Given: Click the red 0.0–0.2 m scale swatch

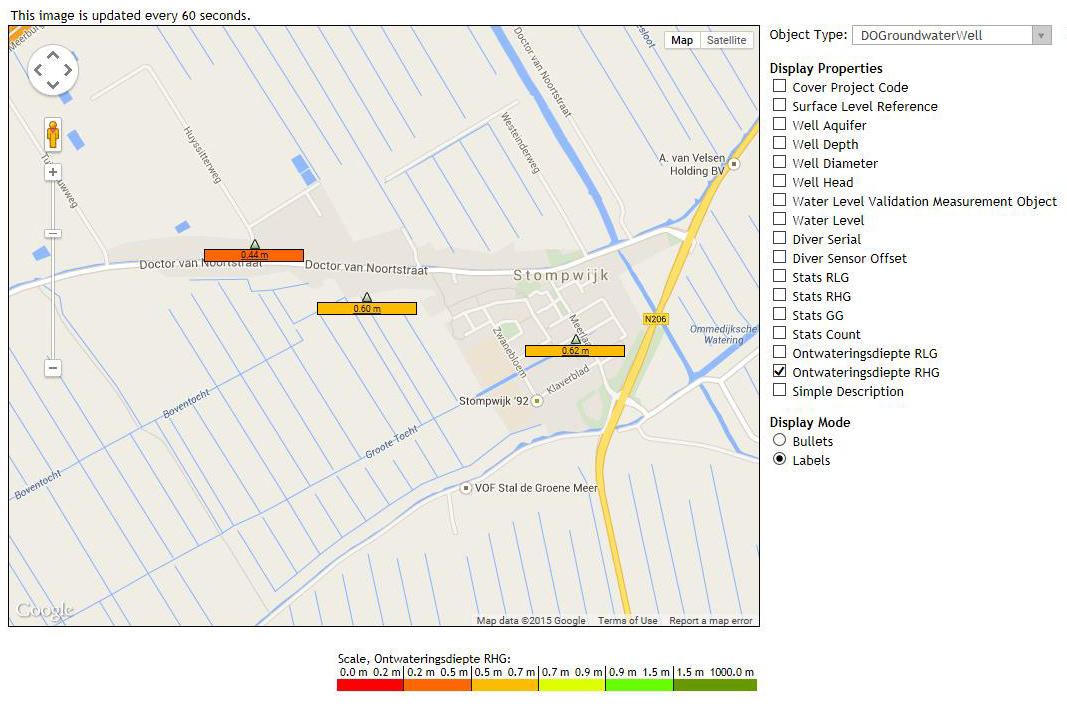Looking at the screenshot, I should (370, 685).
